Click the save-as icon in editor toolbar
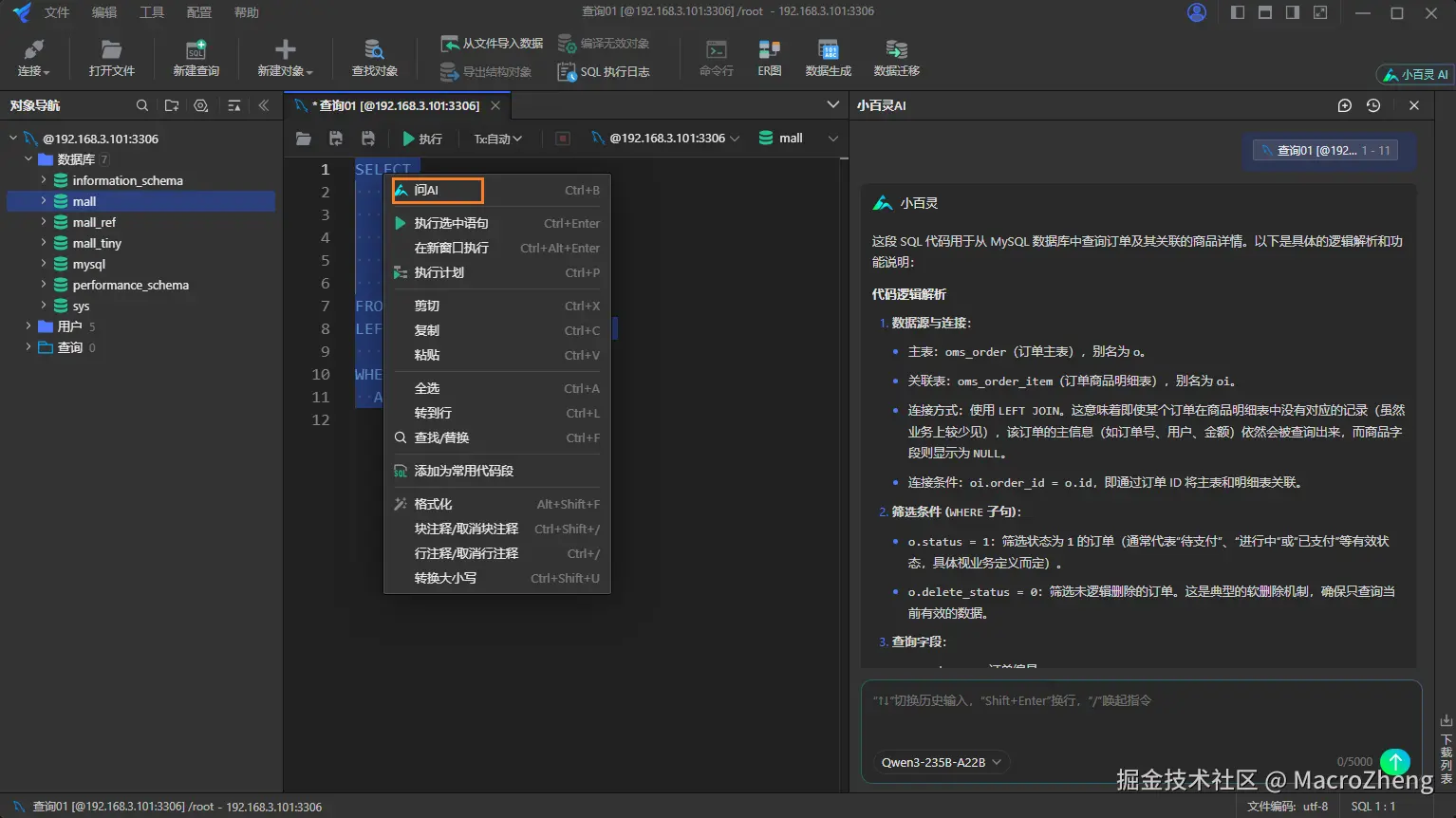 pos(368,139)
